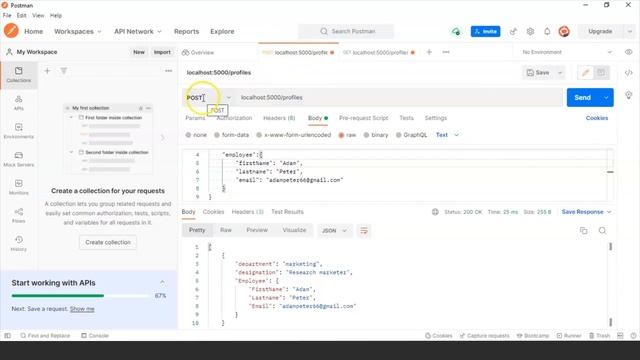Viewport: 640px width, 360px height.
Task: Select the raw body type
Action: point(347,135)
